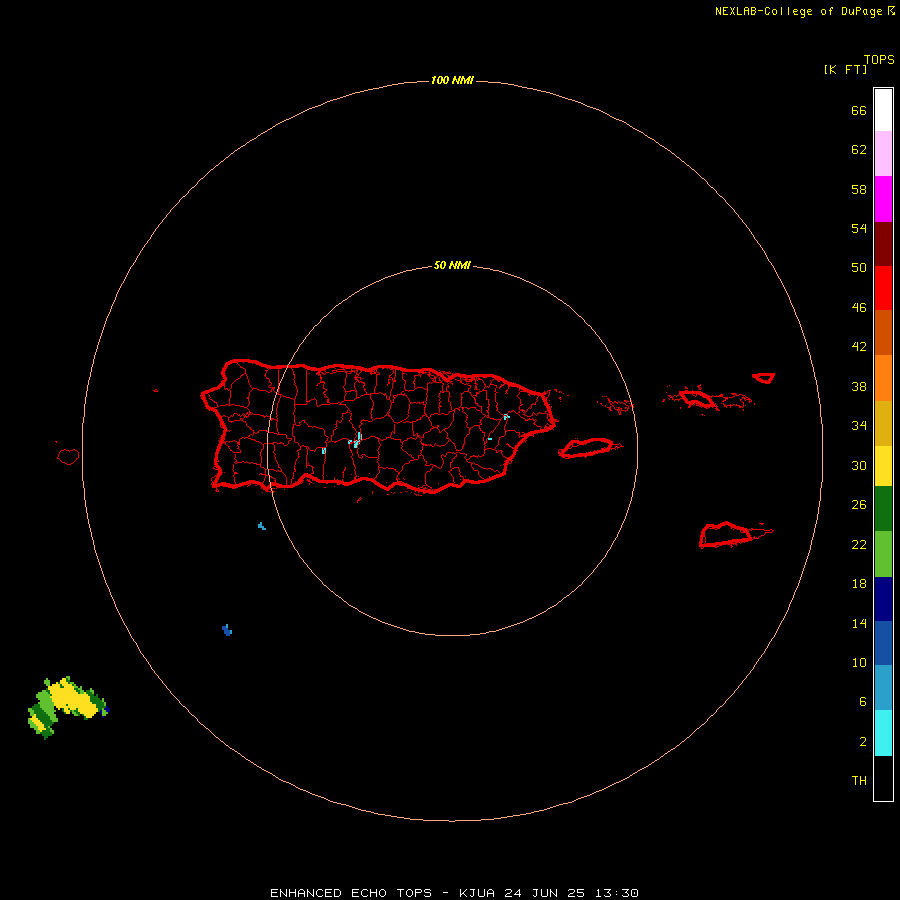Choose the dark orange legend swatch
900x900 pixels.
coord(883,333)
